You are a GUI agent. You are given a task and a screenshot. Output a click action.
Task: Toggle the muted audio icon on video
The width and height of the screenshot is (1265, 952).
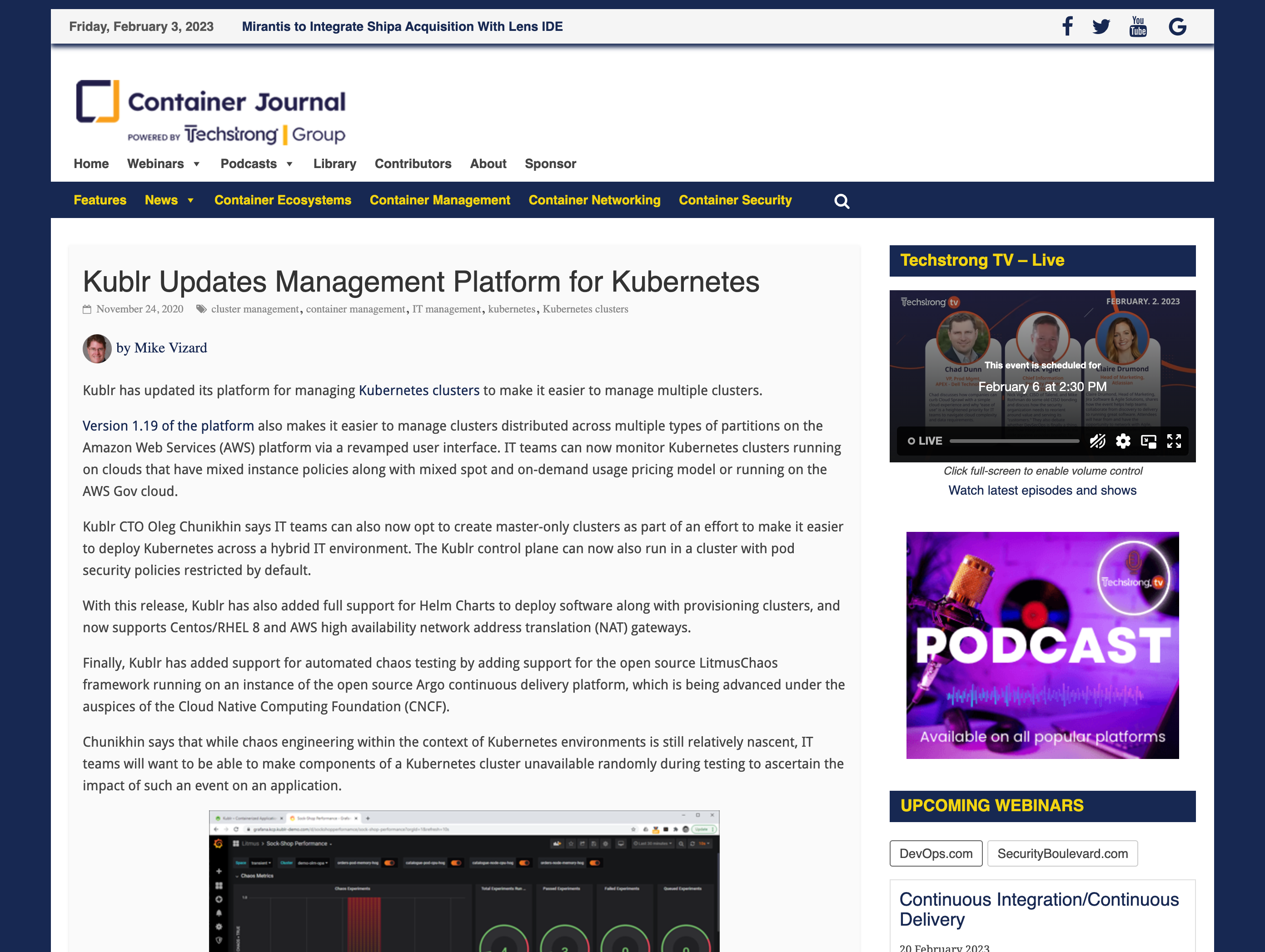tap(1097, 441)
